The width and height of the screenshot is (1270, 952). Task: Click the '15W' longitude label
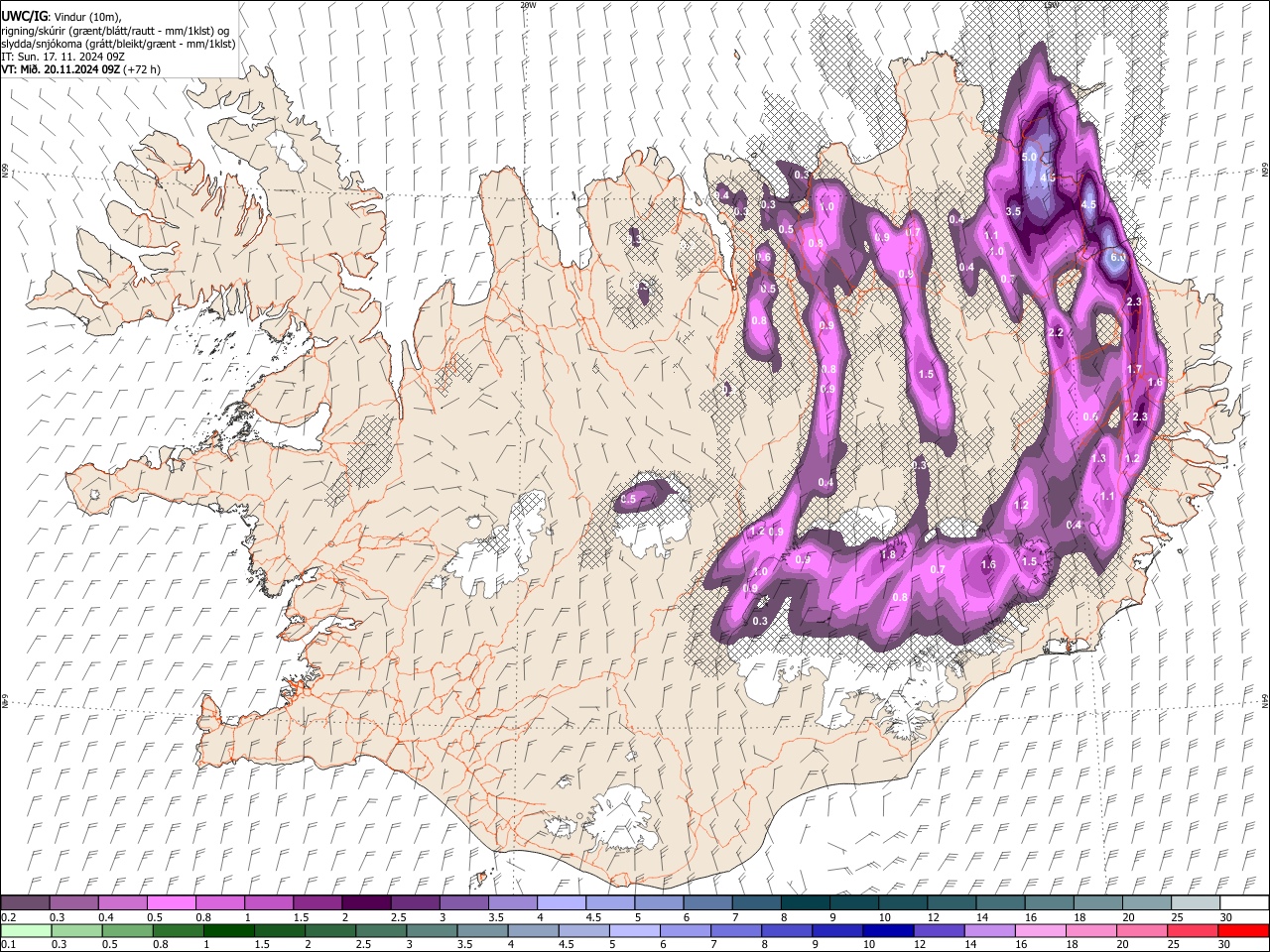pyautogui.click(x=1051, y=5)
